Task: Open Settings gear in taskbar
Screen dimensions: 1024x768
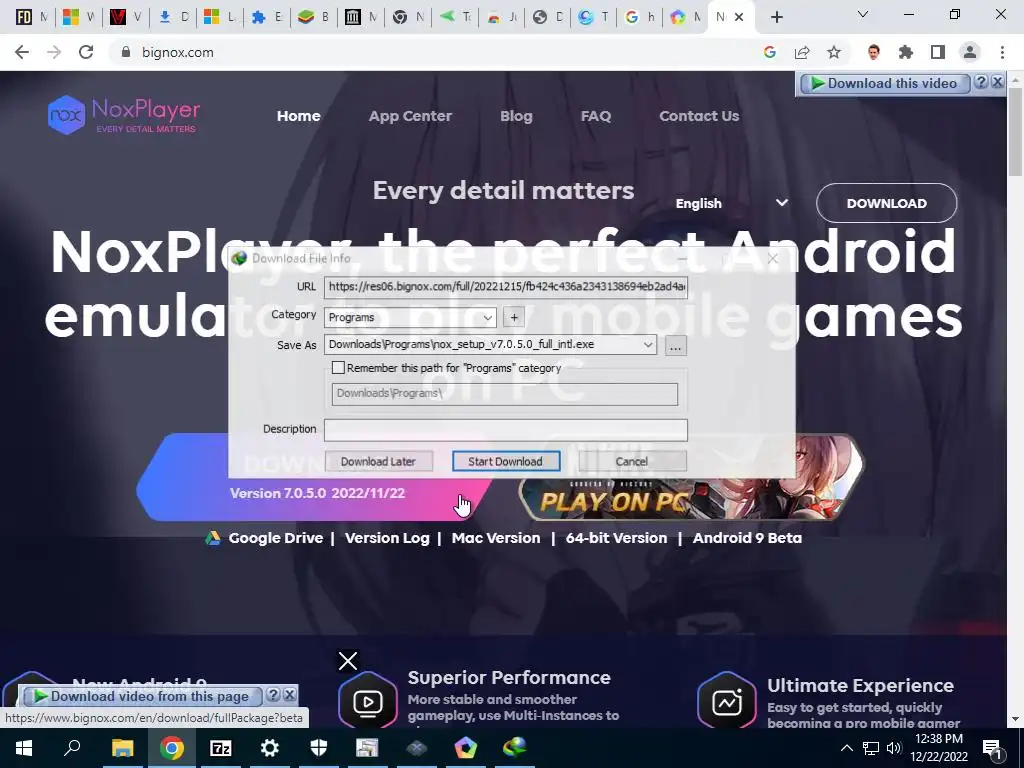Action: [270, 748]
